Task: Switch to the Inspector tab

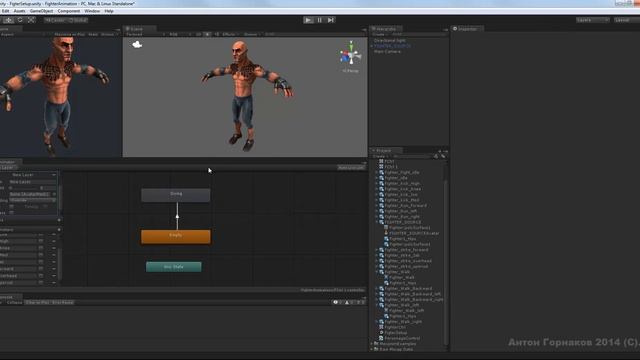Action: [x=467, y=29]
